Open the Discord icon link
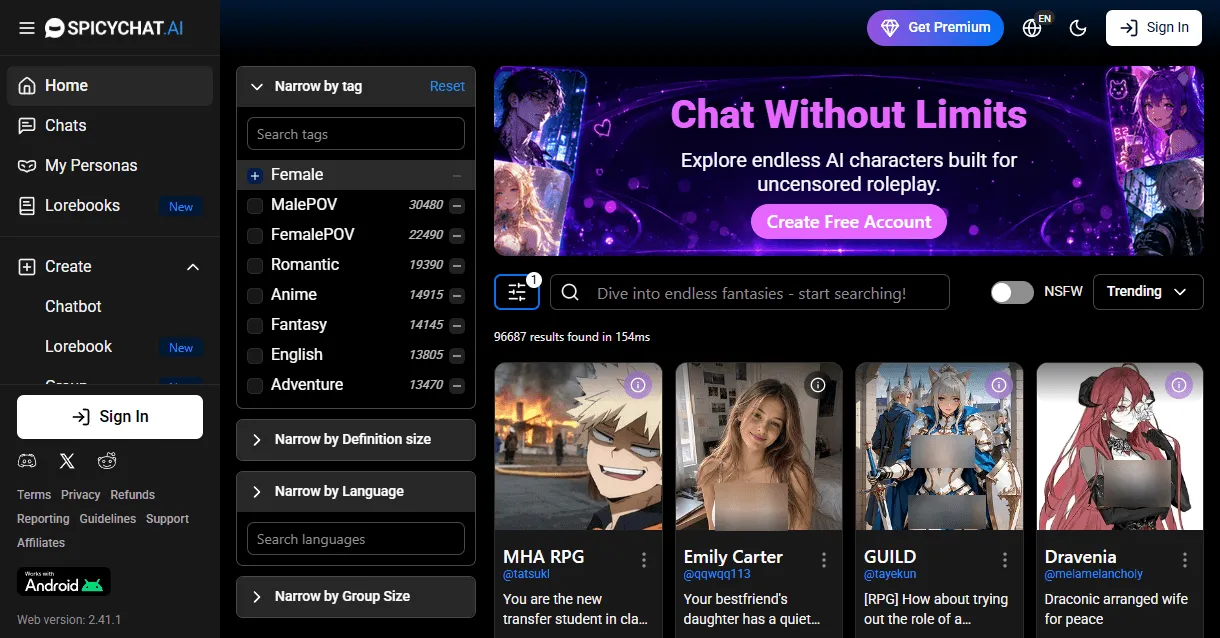Viewport: 1220px width, 638px height. pos(28,461)
